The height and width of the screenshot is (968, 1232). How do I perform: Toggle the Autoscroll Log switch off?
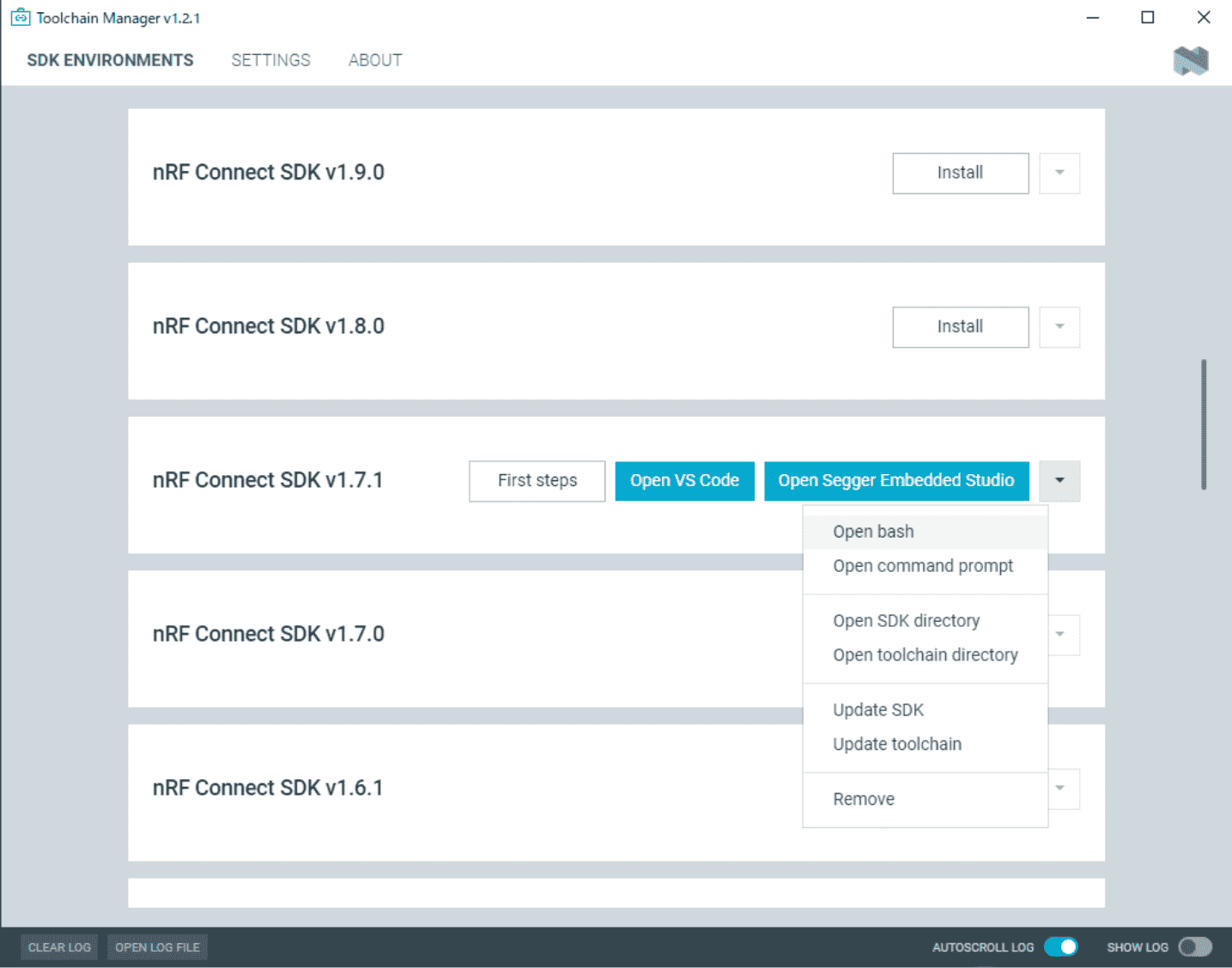pyautogui.click(x=1061, y=946)
